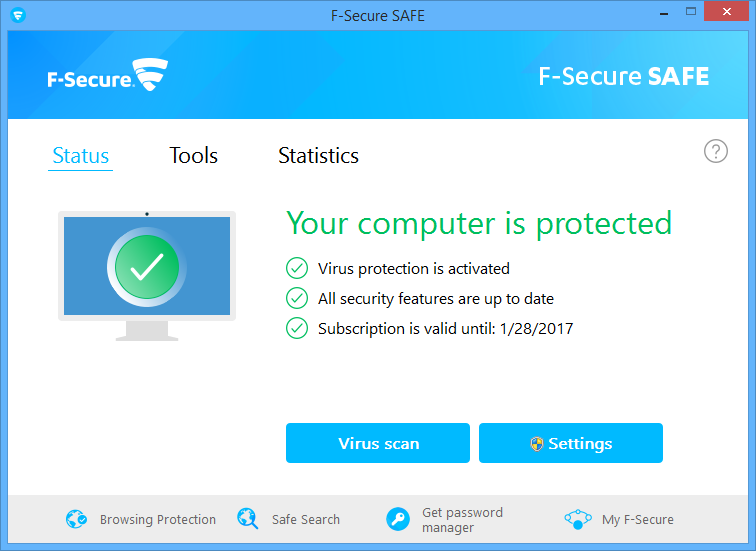Go to the Statistics tab
Viewport: 756px width, 551px height.
point(318,156)
